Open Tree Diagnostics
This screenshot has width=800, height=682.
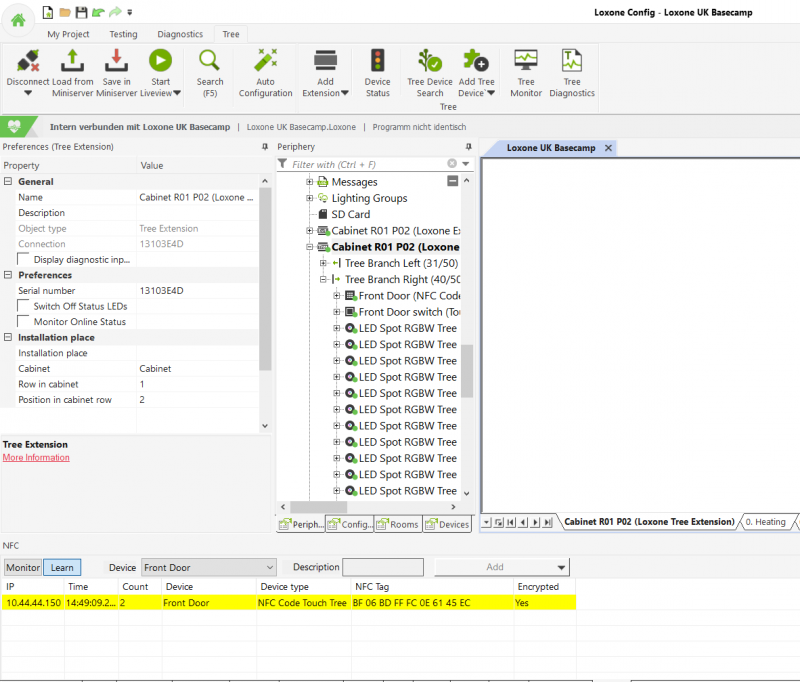pyautogui.click(x=572, y=61)
